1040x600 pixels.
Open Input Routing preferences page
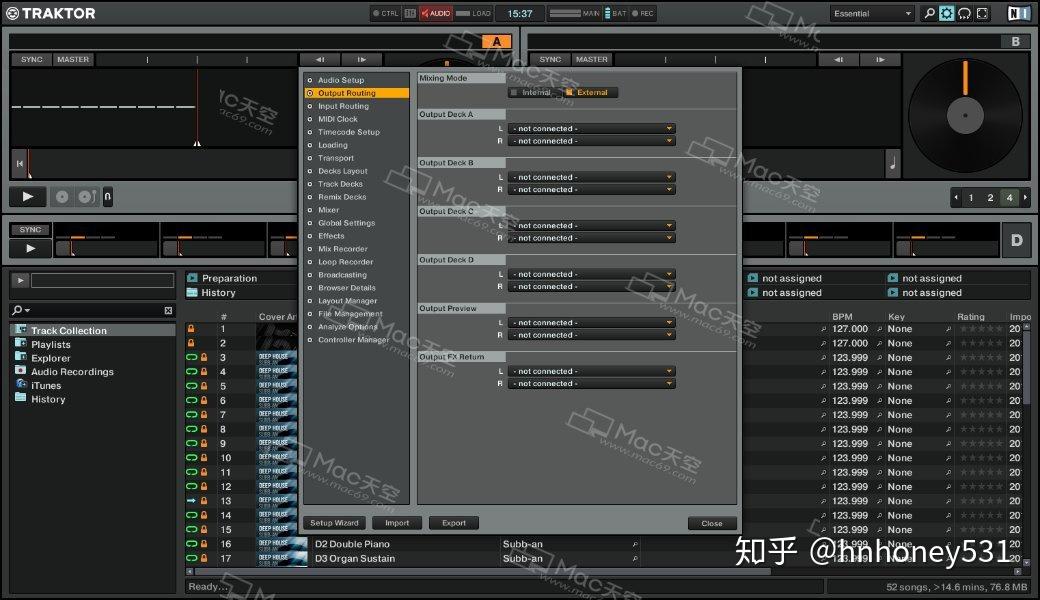tap(344, 106)
